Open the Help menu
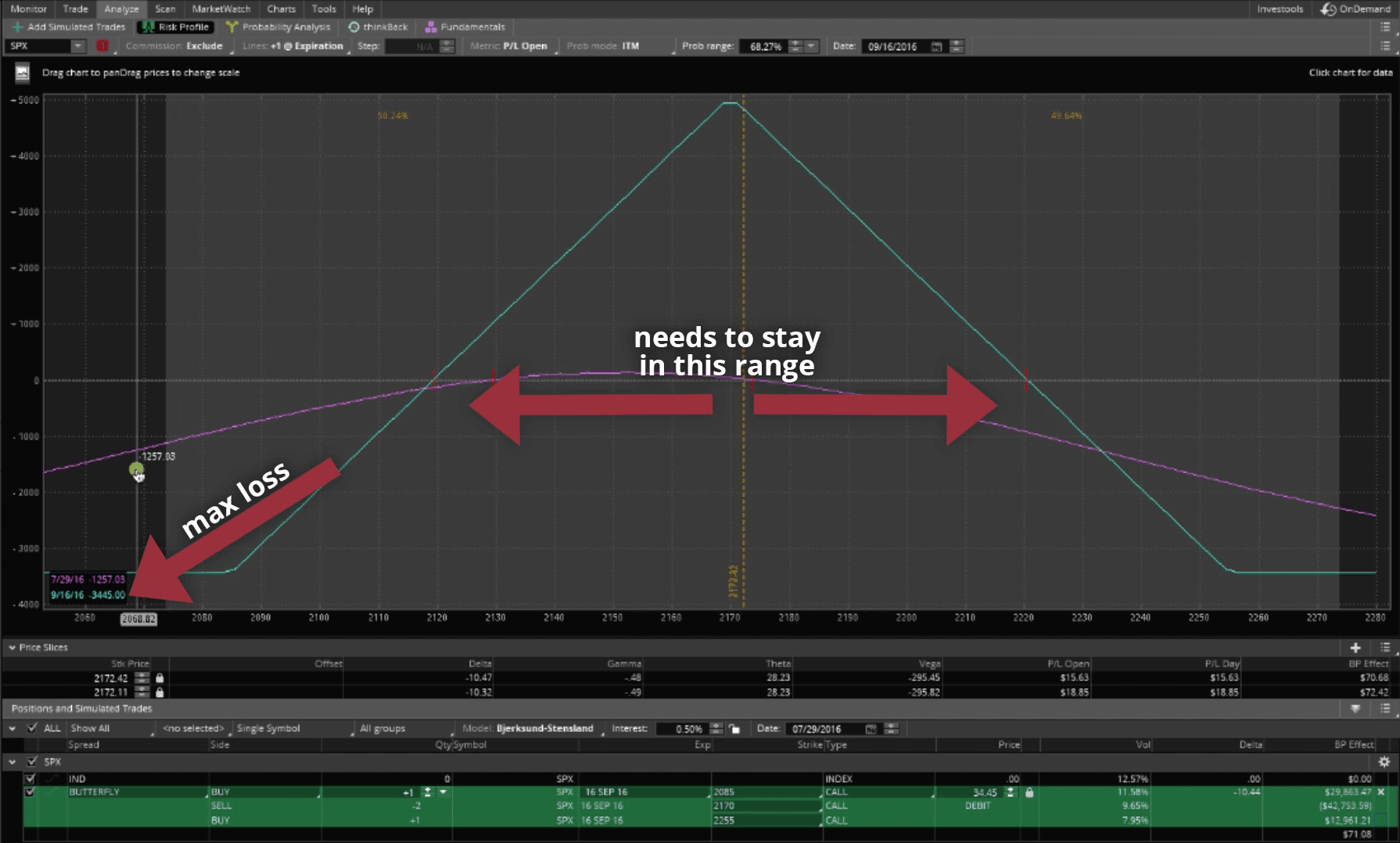This screenshot has height=843, width=1400. (x=363, y=9)
